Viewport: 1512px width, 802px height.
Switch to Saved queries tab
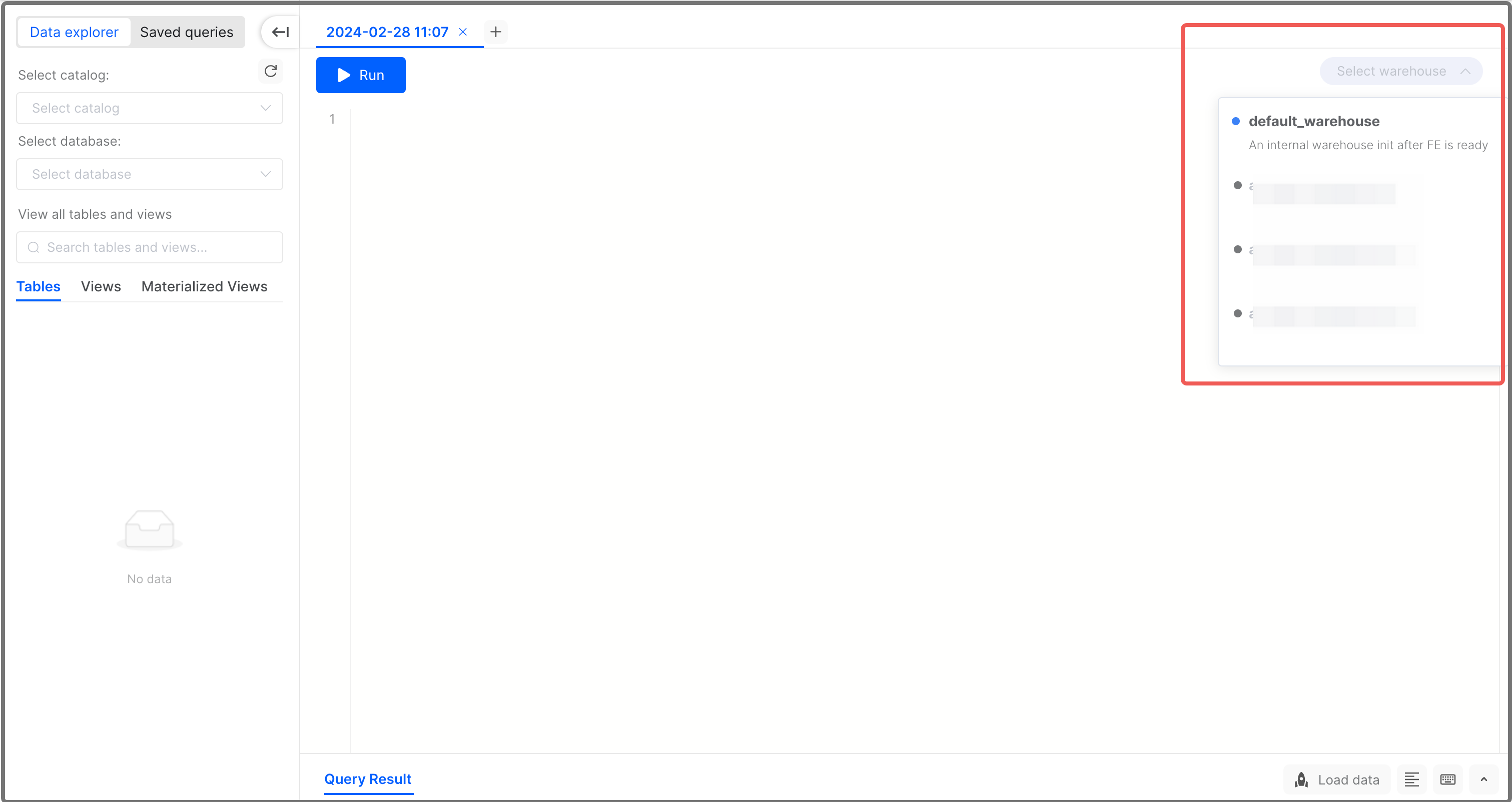[x=186, y=33]
